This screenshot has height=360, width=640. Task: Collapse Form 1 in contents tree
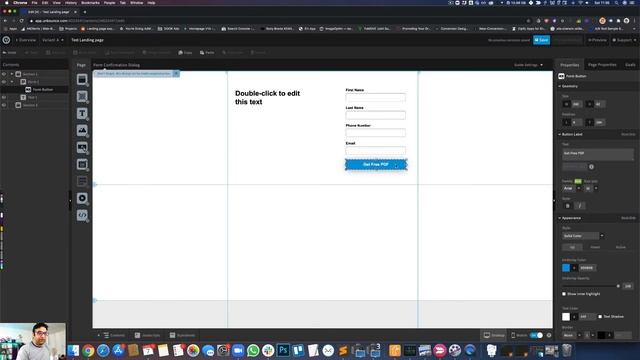point(12,82)
